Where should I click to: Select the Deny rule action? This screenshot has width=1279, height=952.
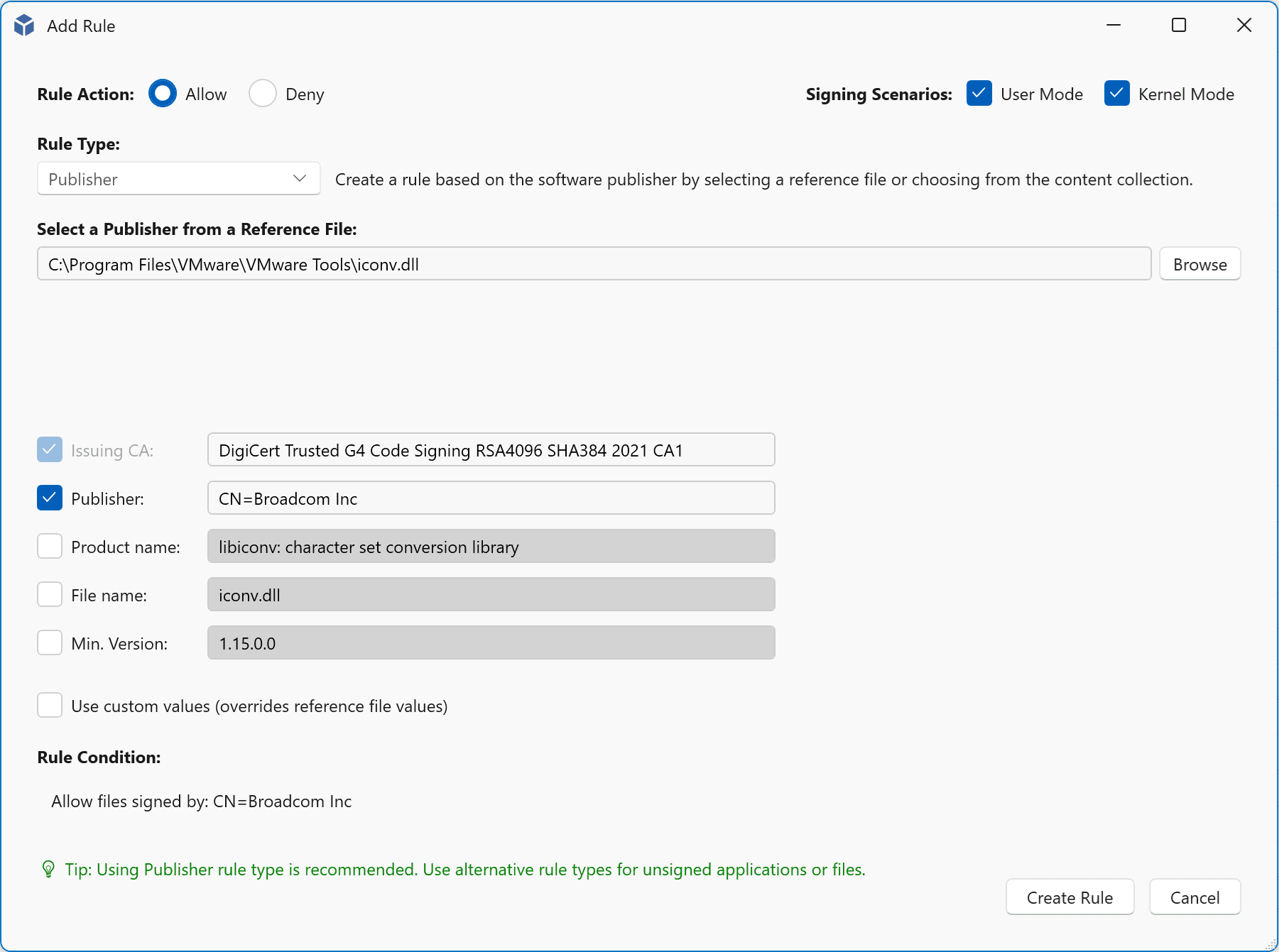click(263, 94)
